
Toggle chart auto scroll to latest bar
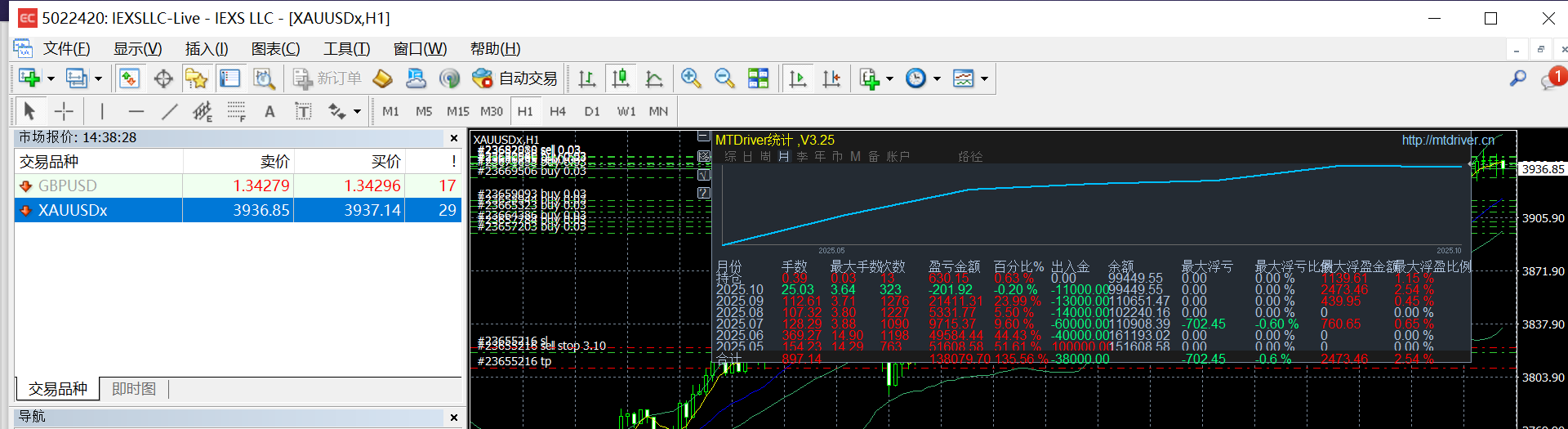click(x=798, y=78)
